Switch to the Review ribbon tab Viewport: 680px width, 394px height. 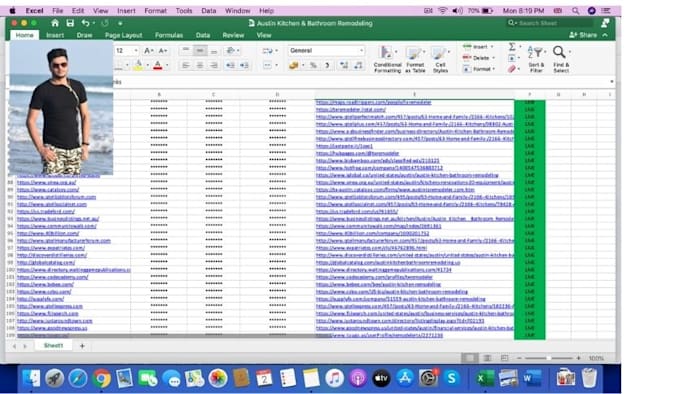click(x=233, y=35)
